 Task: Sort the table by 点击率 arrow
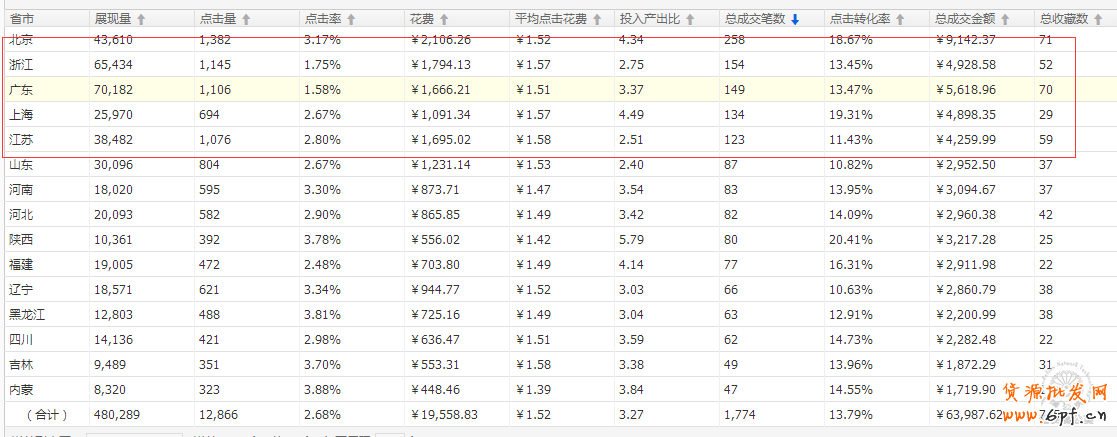coord(351,19)
